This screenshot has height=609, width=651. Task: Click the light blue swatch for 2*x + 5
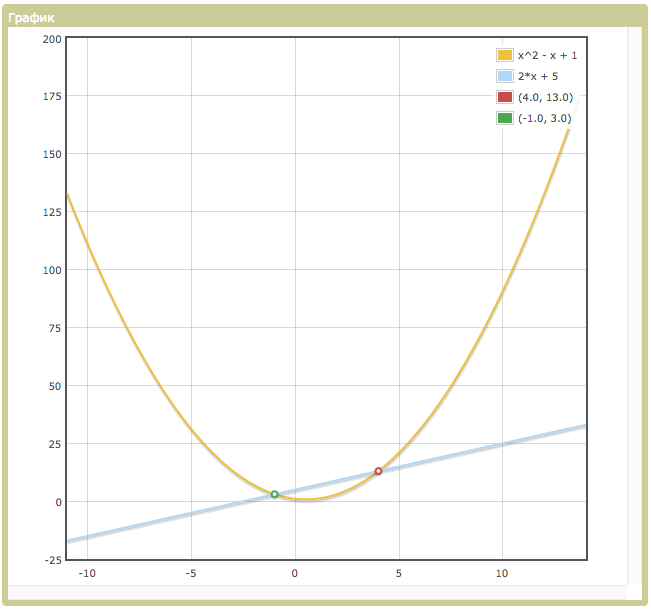[x=505, y=76]
